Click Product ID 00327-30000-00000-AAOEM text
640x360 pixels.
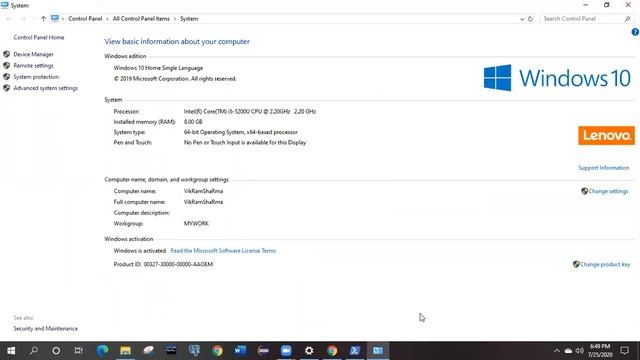tap(163, 264)
